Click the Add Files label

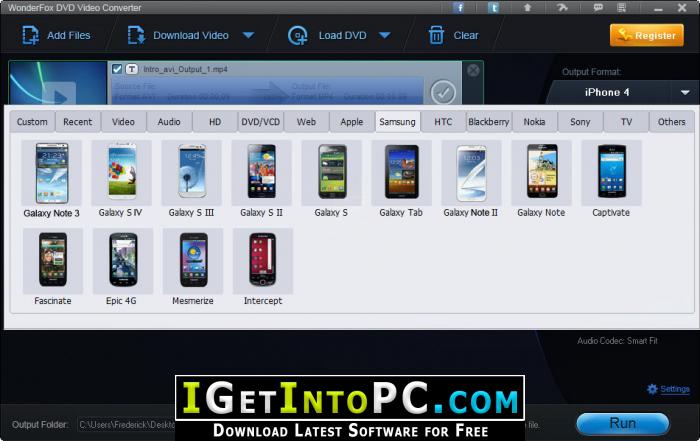69,35
